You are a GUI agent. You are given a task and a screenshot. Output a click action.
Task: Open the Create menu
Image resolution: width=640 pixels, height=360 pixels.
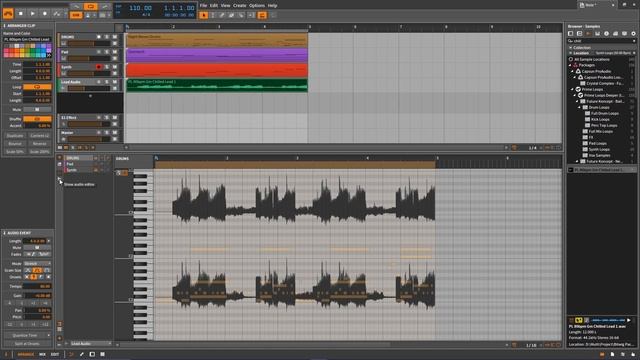[x=240, y=6]
